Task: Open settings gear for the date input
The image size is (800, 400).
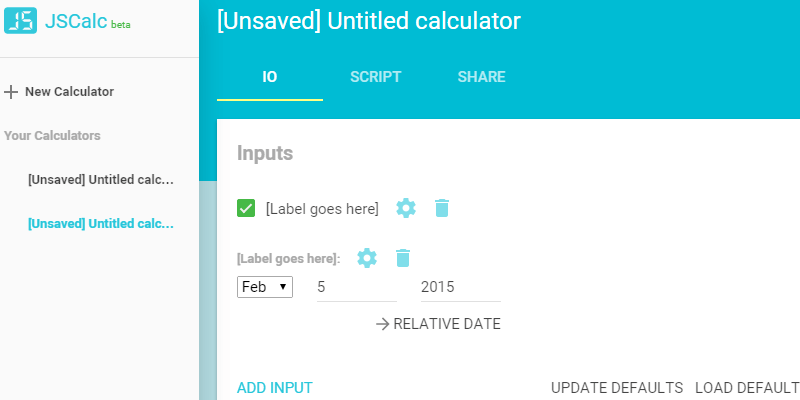Action: [x=367, y=258]
